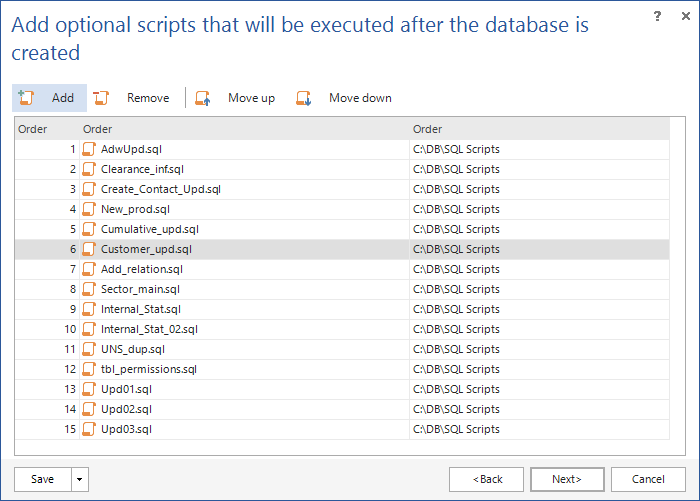Click the Remove script icon
Screen dimensions: 700x501
[x=101, y=98]
